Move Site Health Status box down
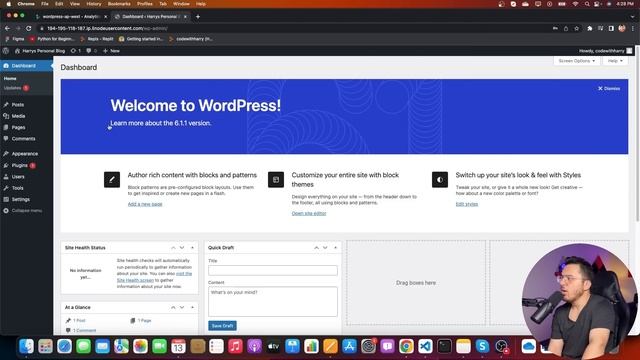 click(x=182, y=248)
